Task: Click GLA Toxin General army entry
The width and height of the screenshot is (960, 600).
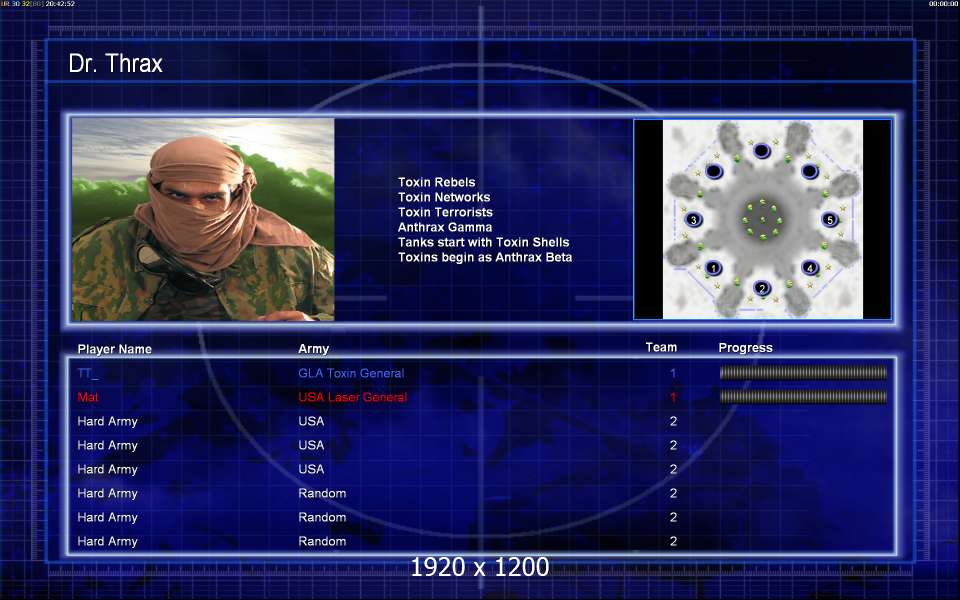Action: pyautogui.click(x=351, y=373)
